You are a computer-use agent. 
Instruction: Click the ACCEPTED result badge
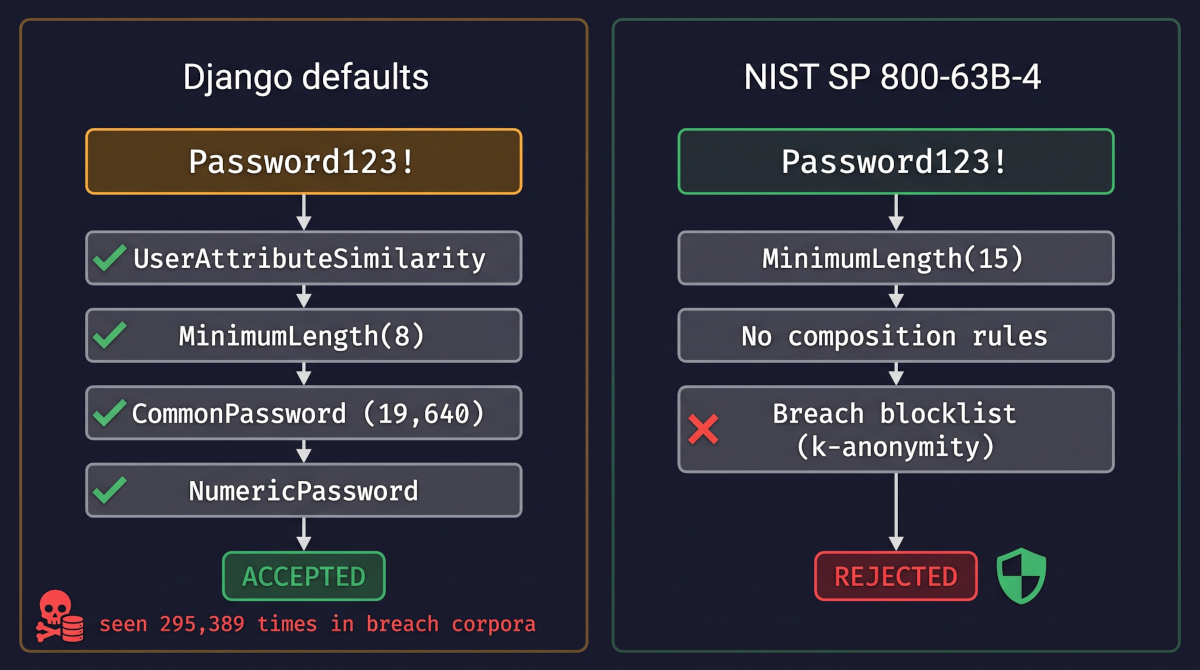(304, 576)
